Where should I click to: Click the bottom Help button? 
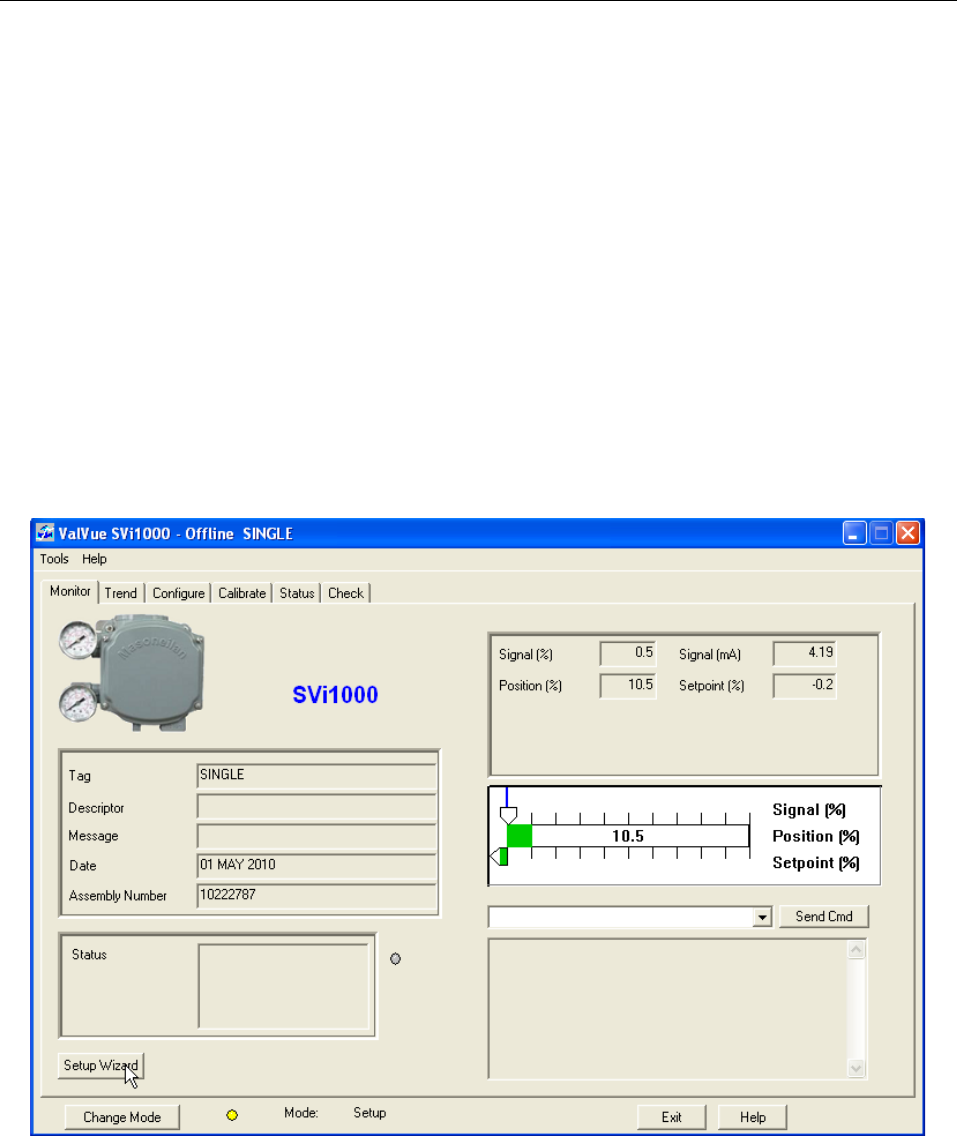pyautogui.click(x=753, y=1117)
